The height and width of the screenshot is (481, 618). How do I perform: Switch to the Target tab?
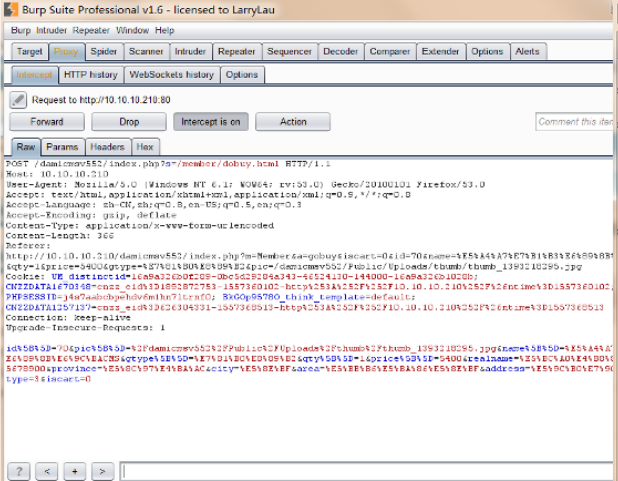[30, 52]
